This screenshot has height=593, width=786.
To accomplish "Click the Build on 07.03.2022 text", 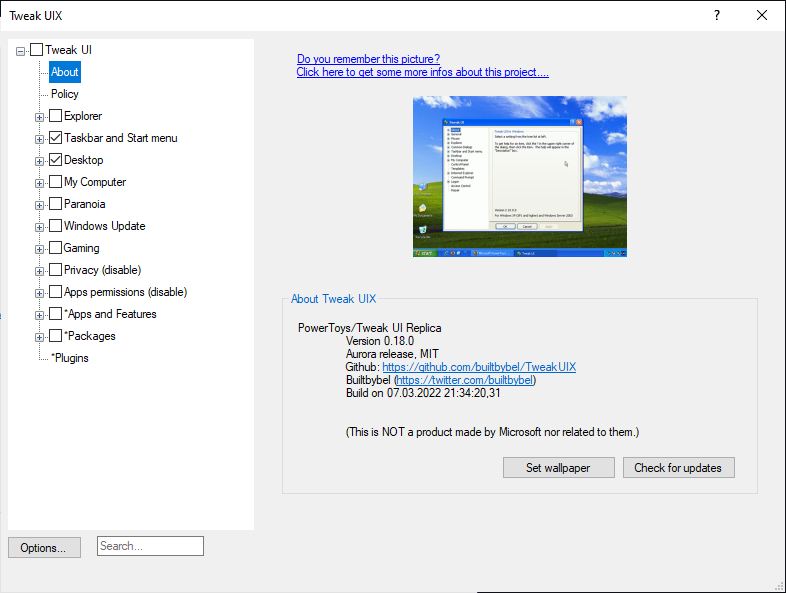I will click(x=423, y=393).
